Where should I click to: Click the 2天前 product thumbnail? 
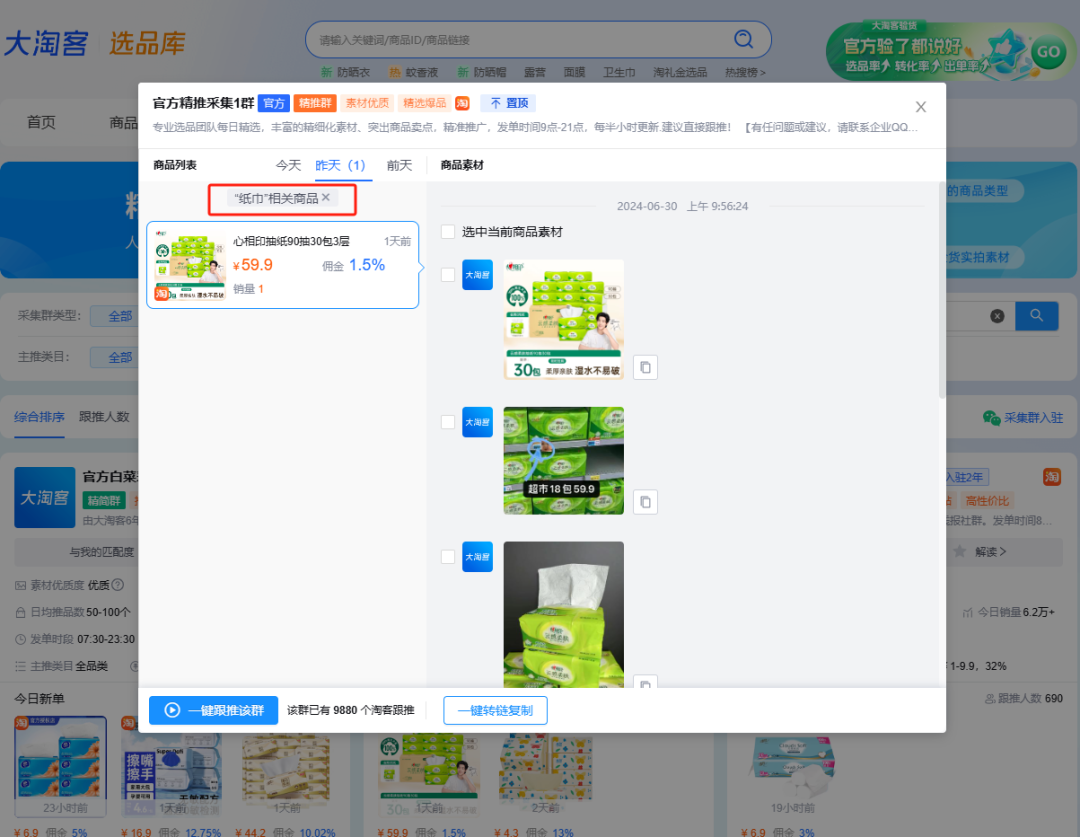click(x=546, y=772)
